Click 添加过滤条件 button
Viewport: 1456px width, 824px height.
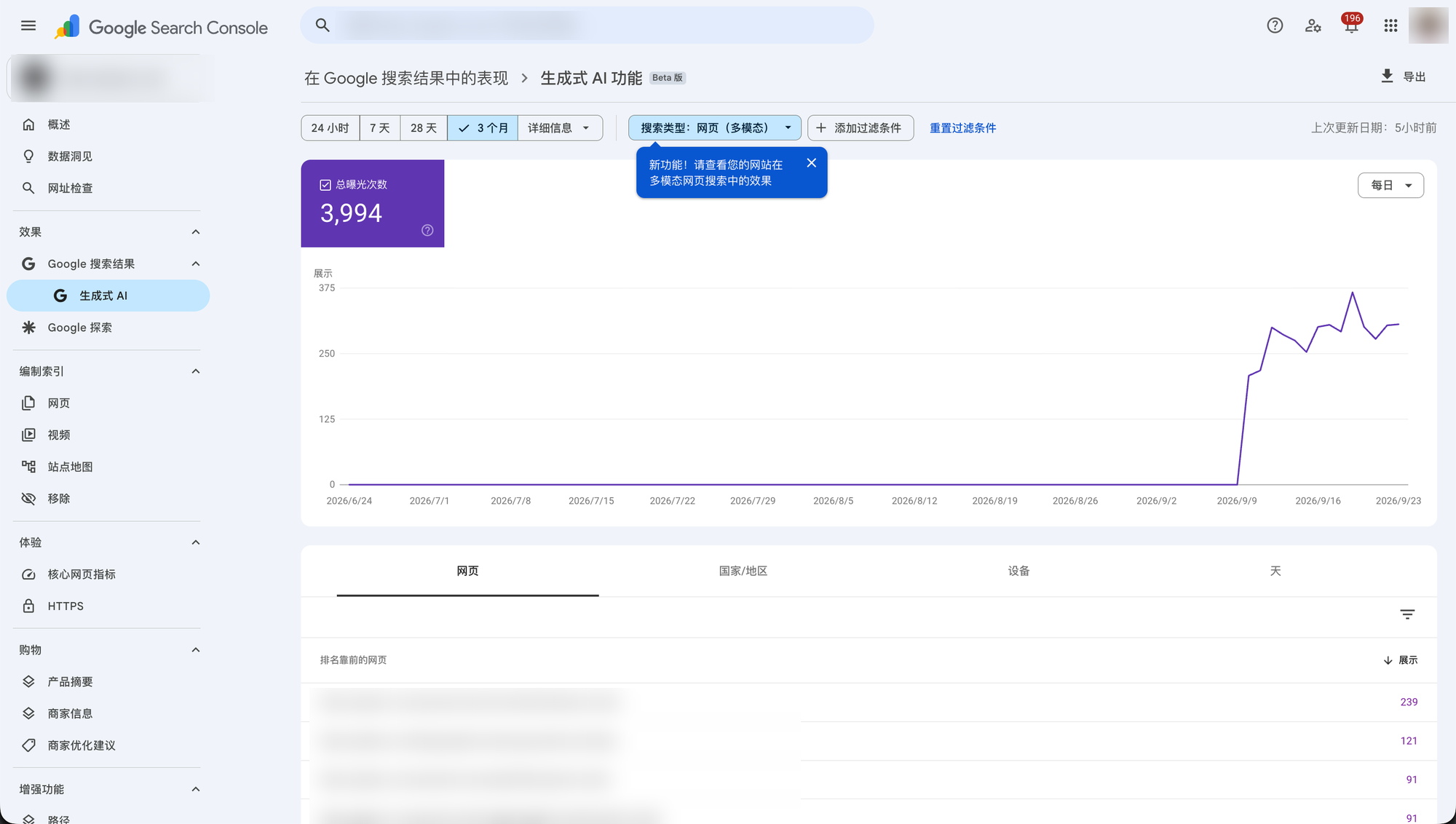[860, 128]
